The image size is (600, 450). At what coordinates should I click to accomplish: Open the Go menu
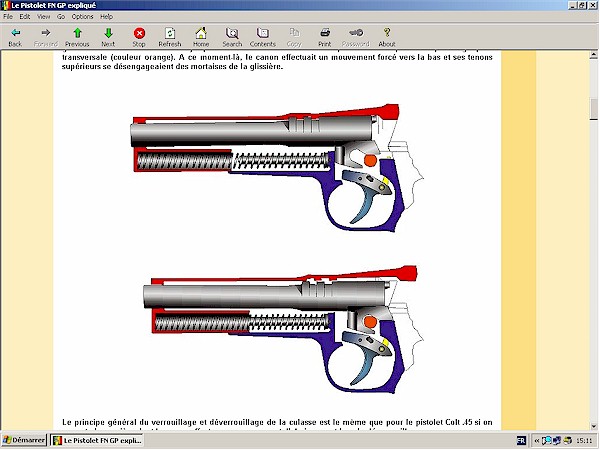pos(61,17)
